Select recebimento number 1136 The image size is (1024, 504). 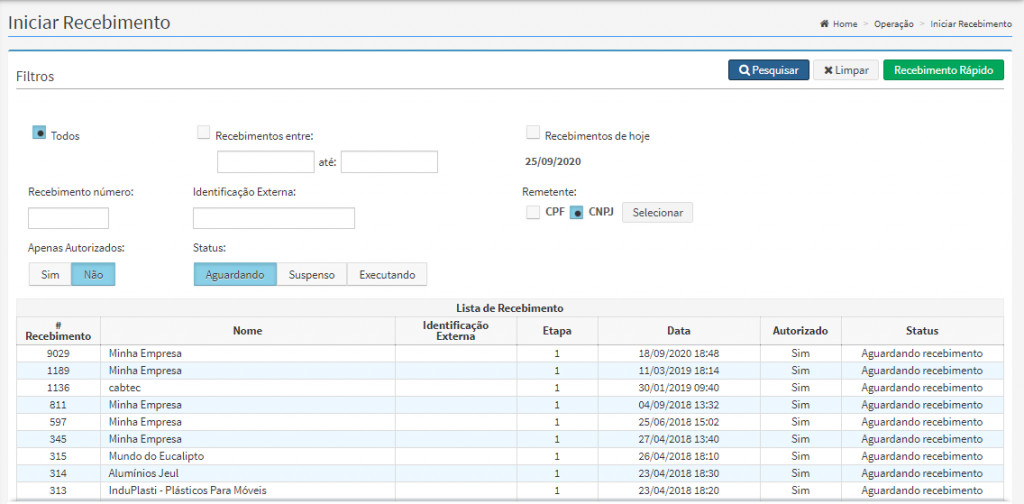(58, 387)
